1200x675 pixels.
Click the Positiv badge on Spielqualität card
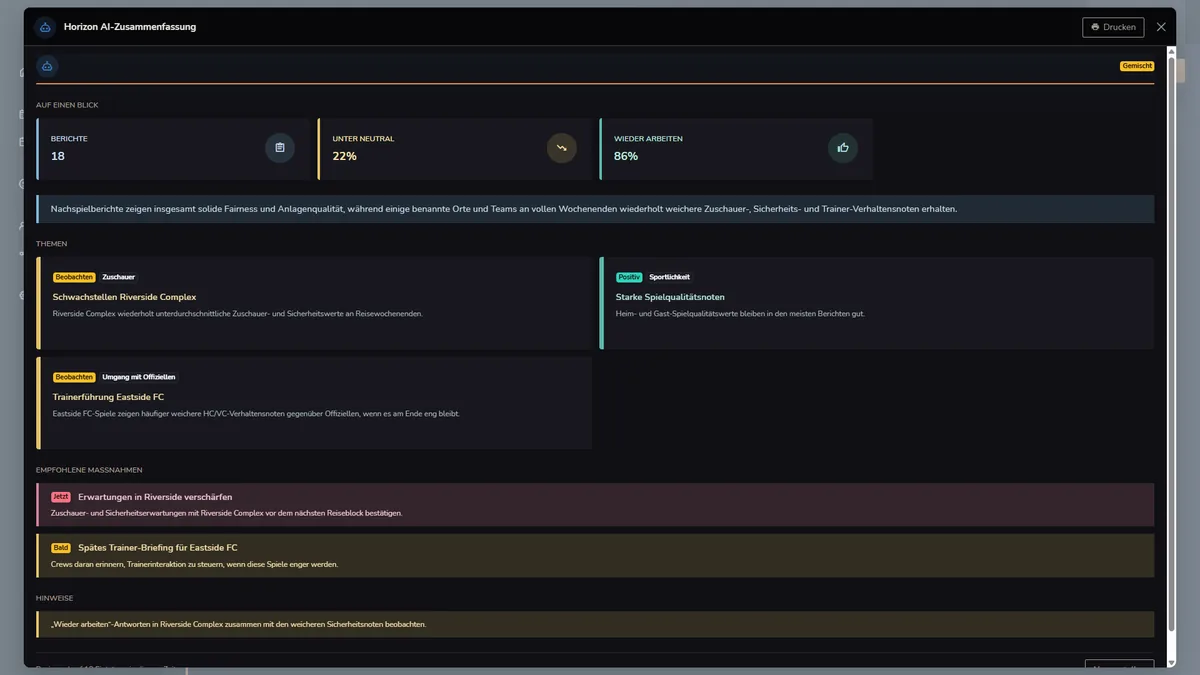pyautogui.click(x=629, y=277)
